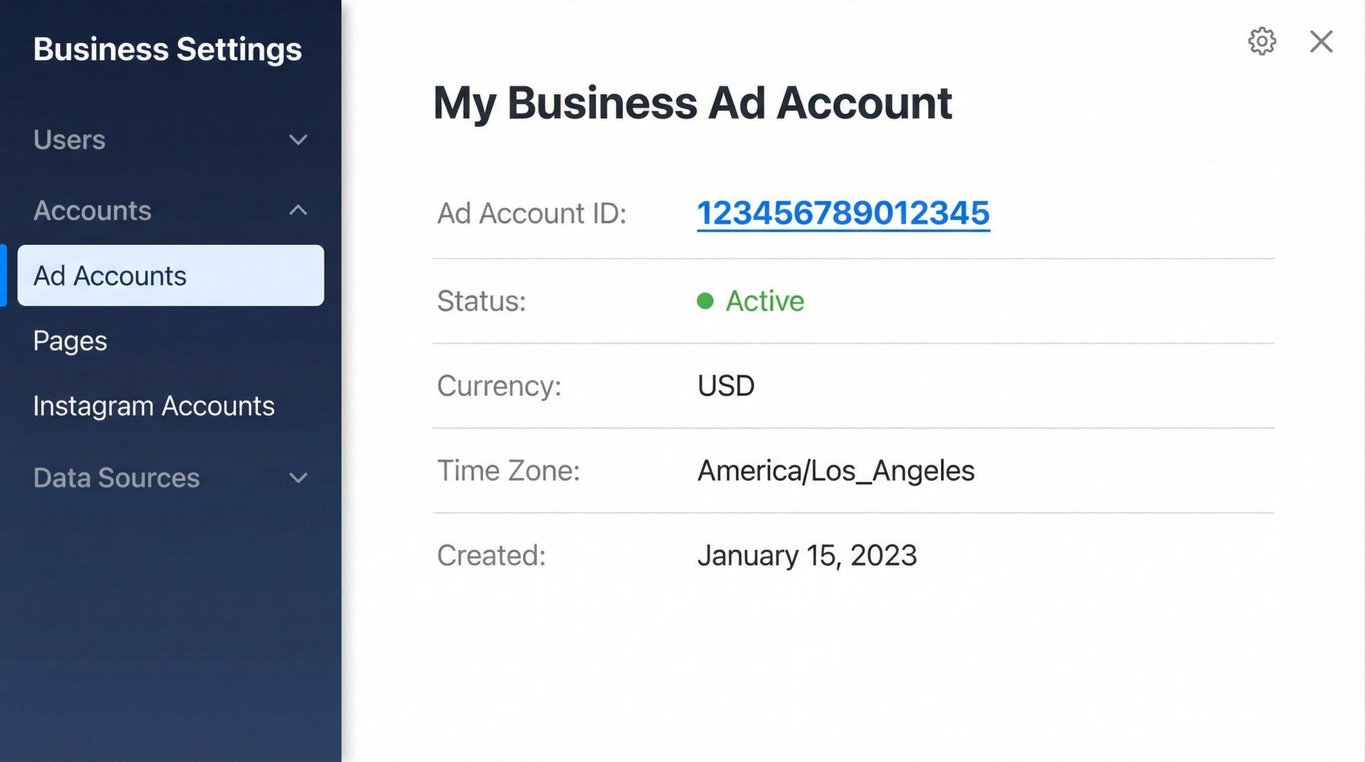The image size is (1366, 762).
Task: Expand the Users section chevron
Action: pos(298,140)
